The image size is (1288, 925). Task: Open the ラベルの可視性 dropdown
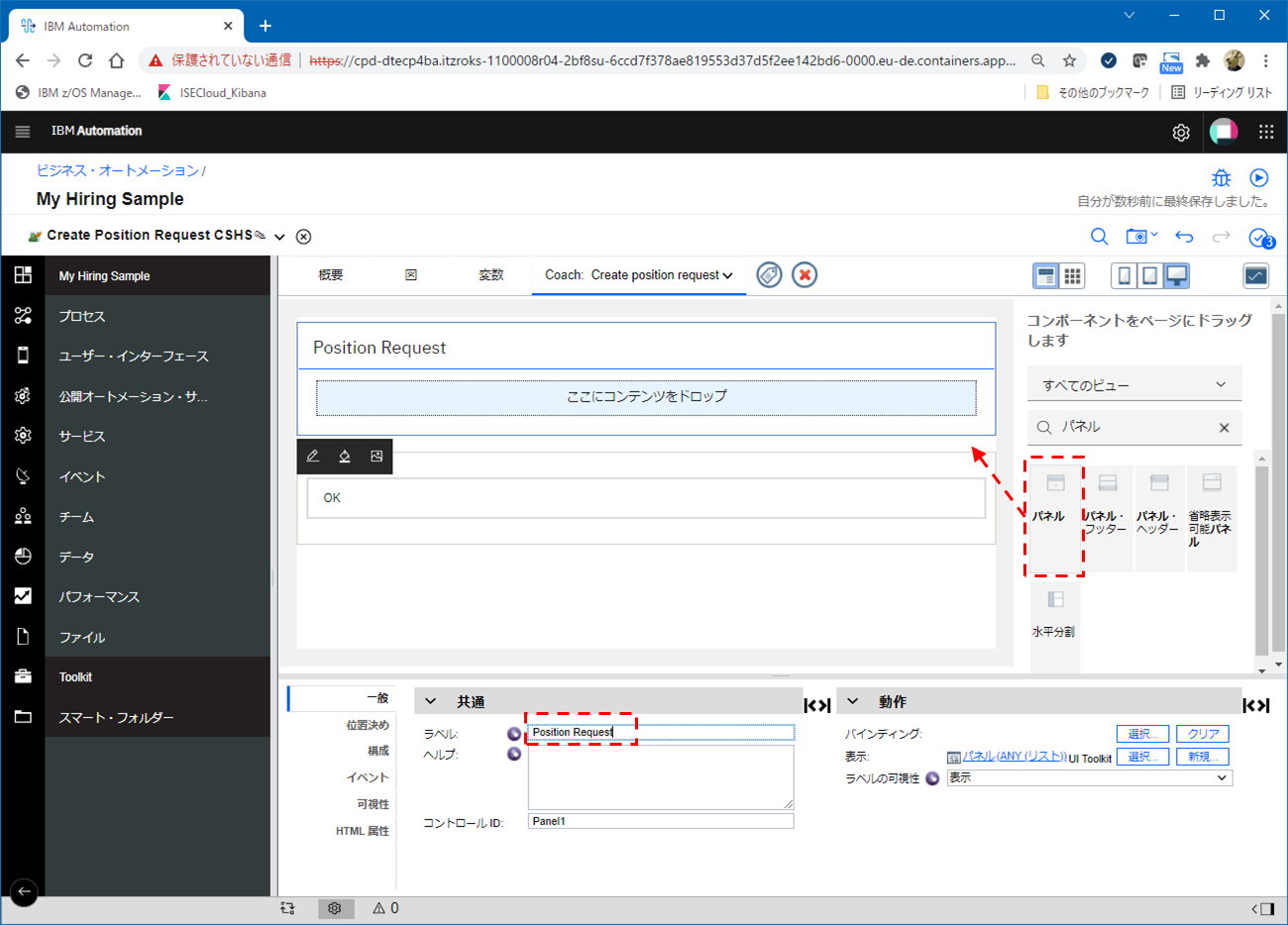click(x=1090, y=778)
